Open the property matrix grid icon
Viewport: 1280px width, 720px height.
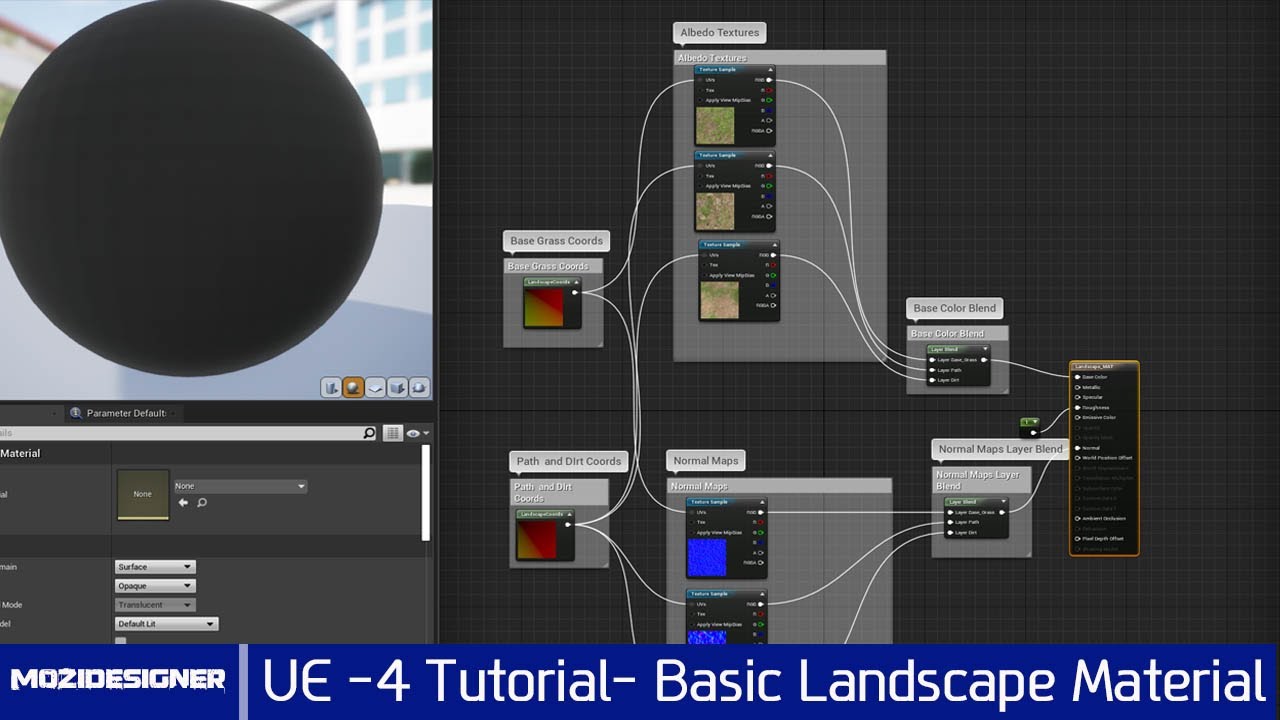coord(393,433)
